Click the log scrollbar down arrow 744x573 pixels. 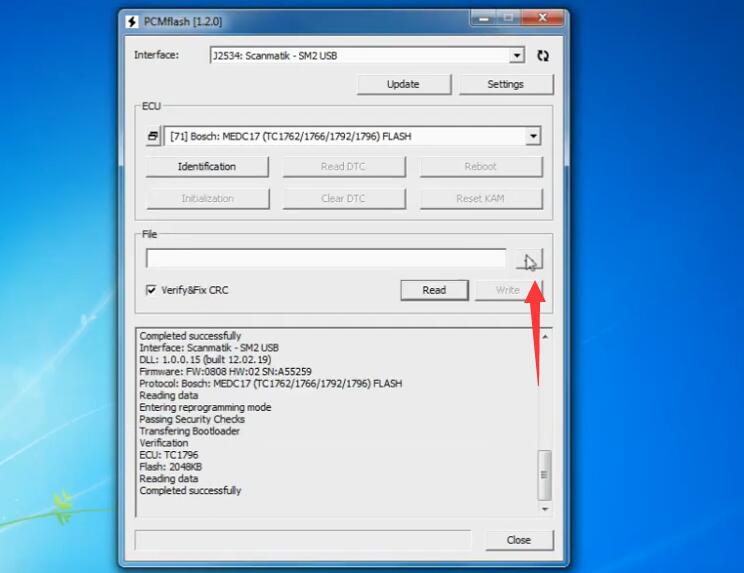(x=545, y=508)
